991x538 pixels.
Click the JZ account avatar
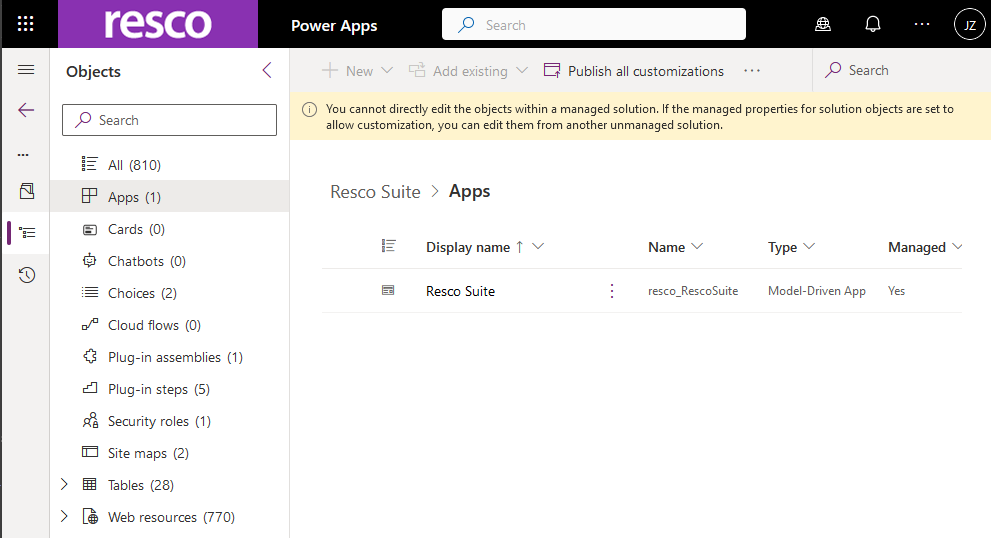pyautogui.click(x=968, y=25)
